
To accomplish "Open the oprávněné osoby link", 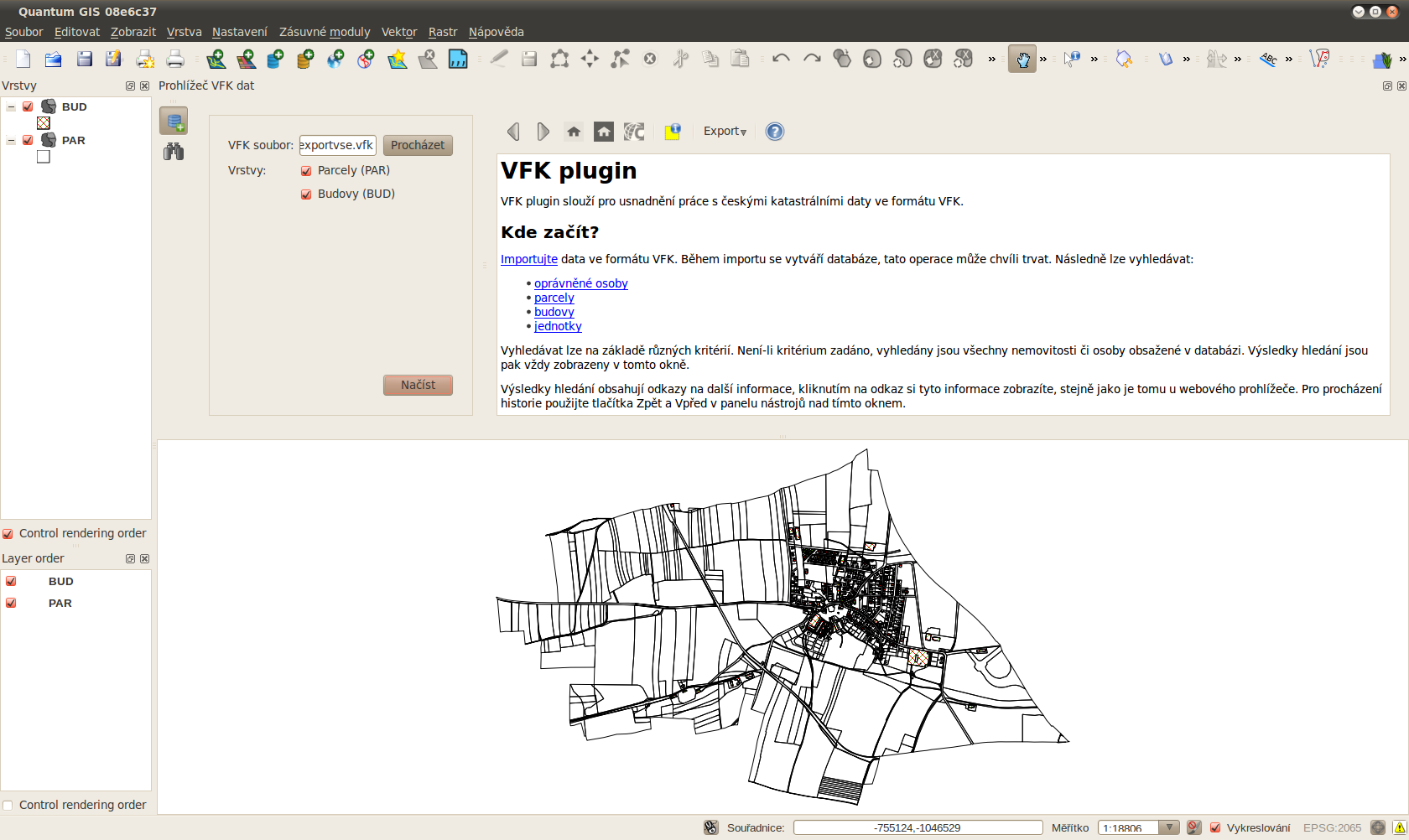I will coord(581,283).
